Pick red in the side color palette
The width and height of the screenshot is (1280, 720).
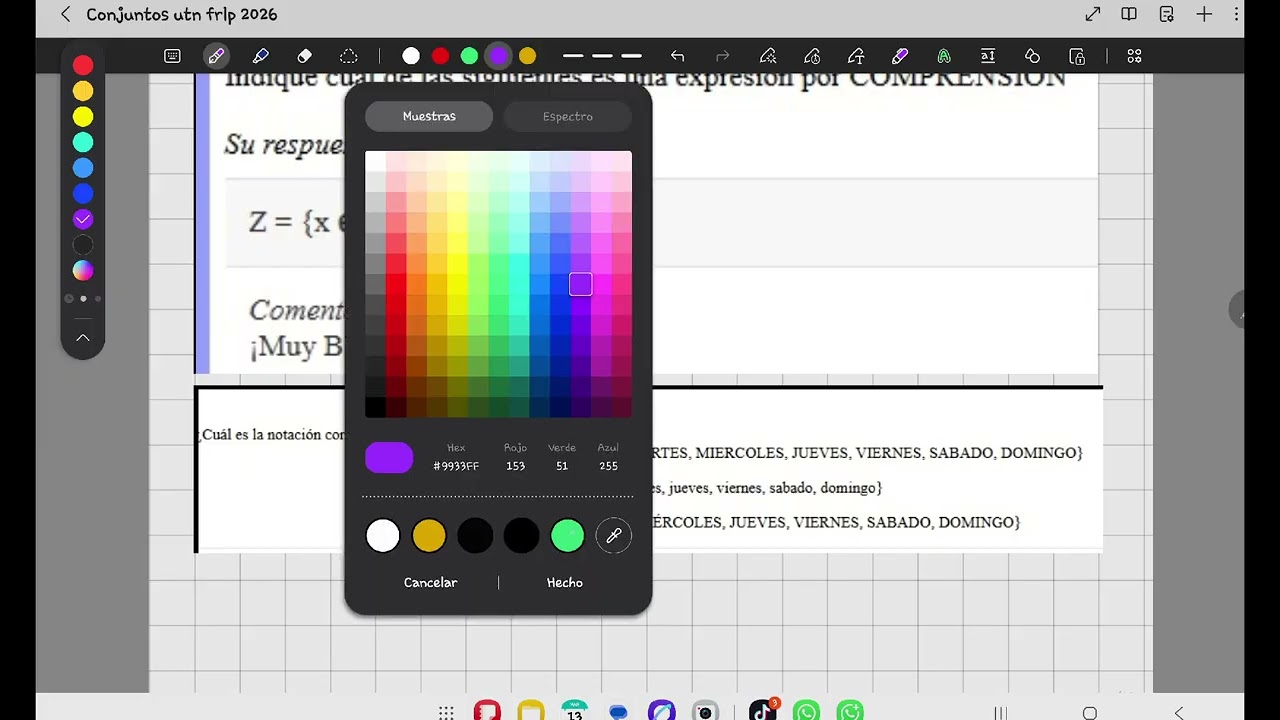pyautogui.click(x=83, y=65)
